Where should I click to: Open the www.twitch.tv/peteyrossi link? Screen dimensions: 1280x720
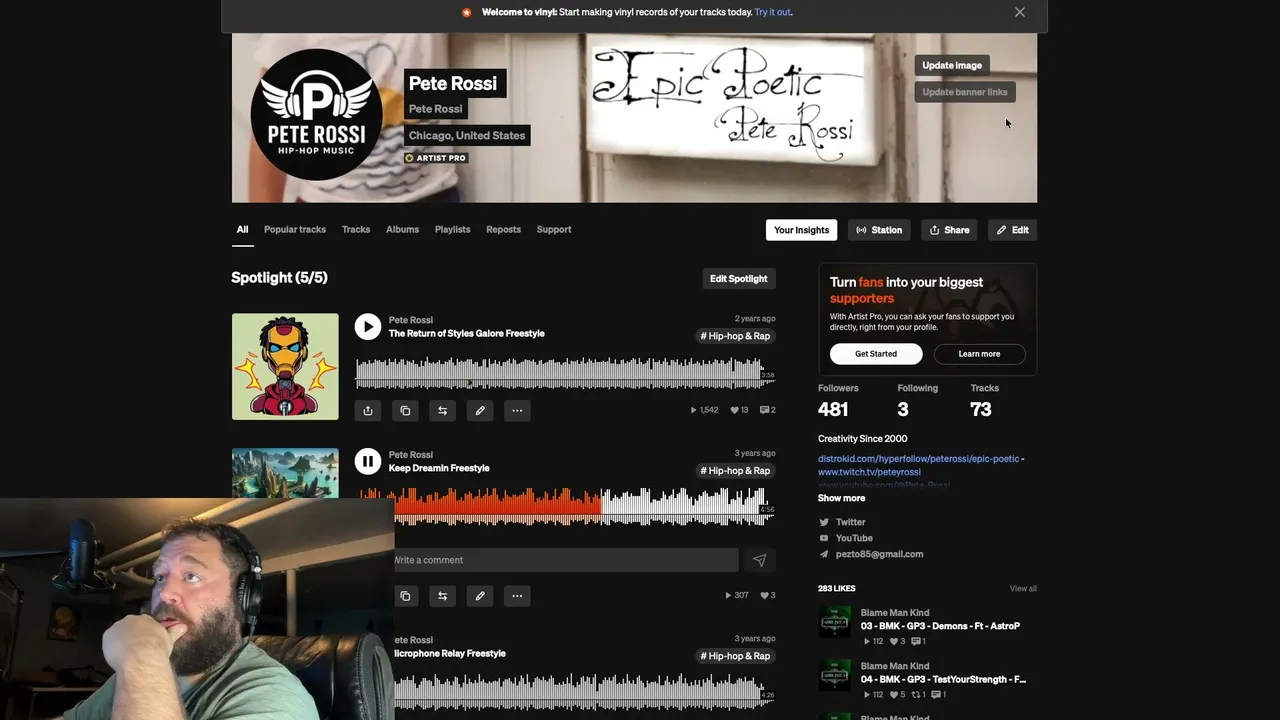pos(869,472)
